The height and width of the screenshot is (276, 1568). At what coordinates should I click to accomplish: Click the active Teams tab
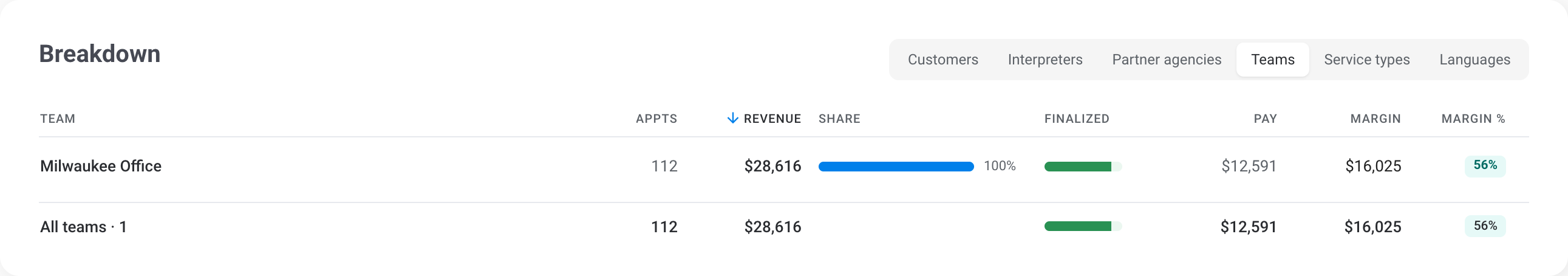pyautogui.click(x=1272, y=60)
